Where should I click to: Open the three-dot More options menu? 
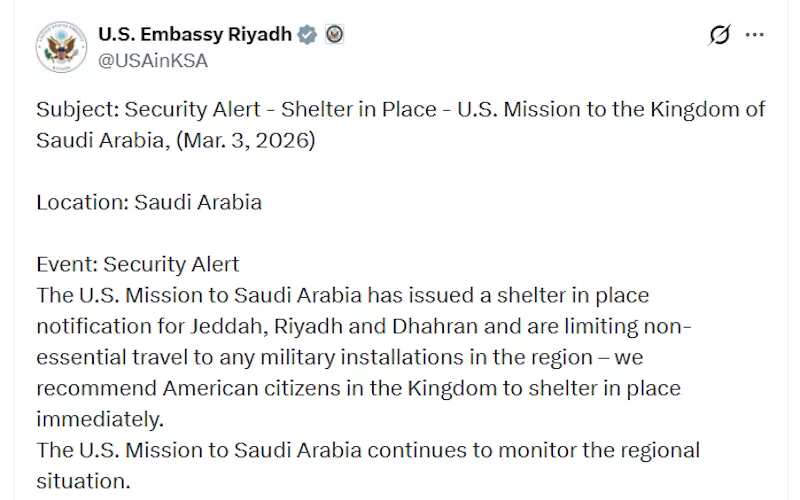click(755, 35)
